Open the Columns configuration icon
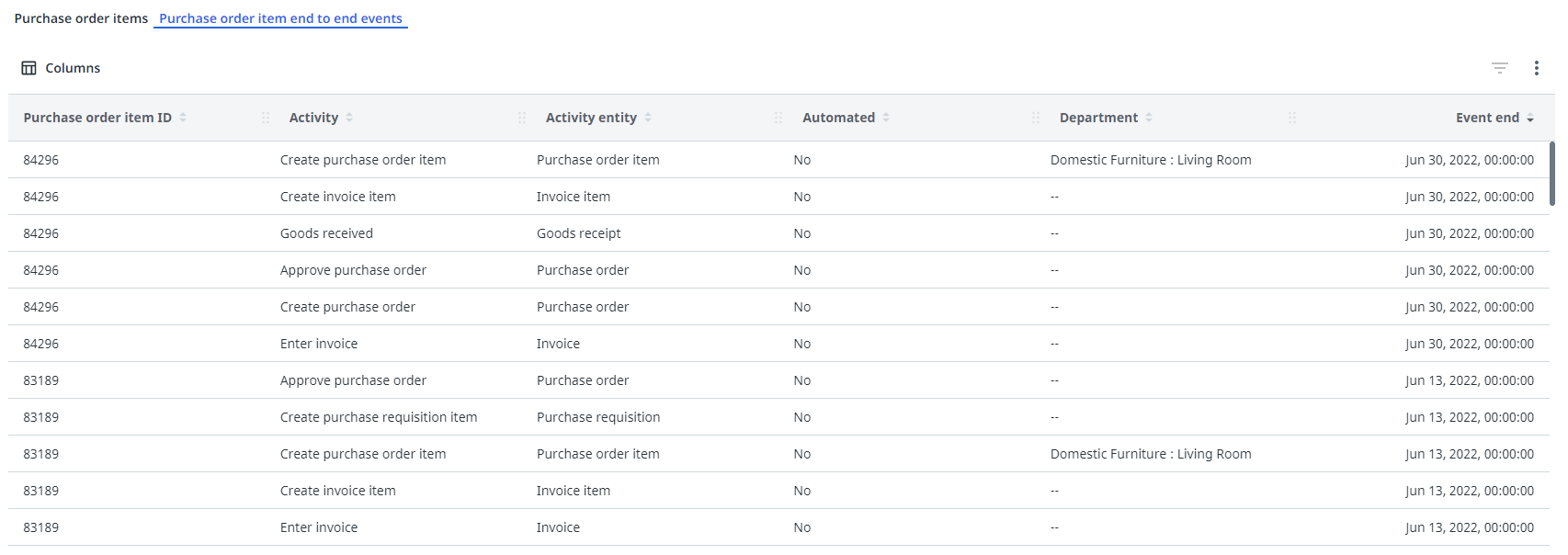 tap(29, 68)
